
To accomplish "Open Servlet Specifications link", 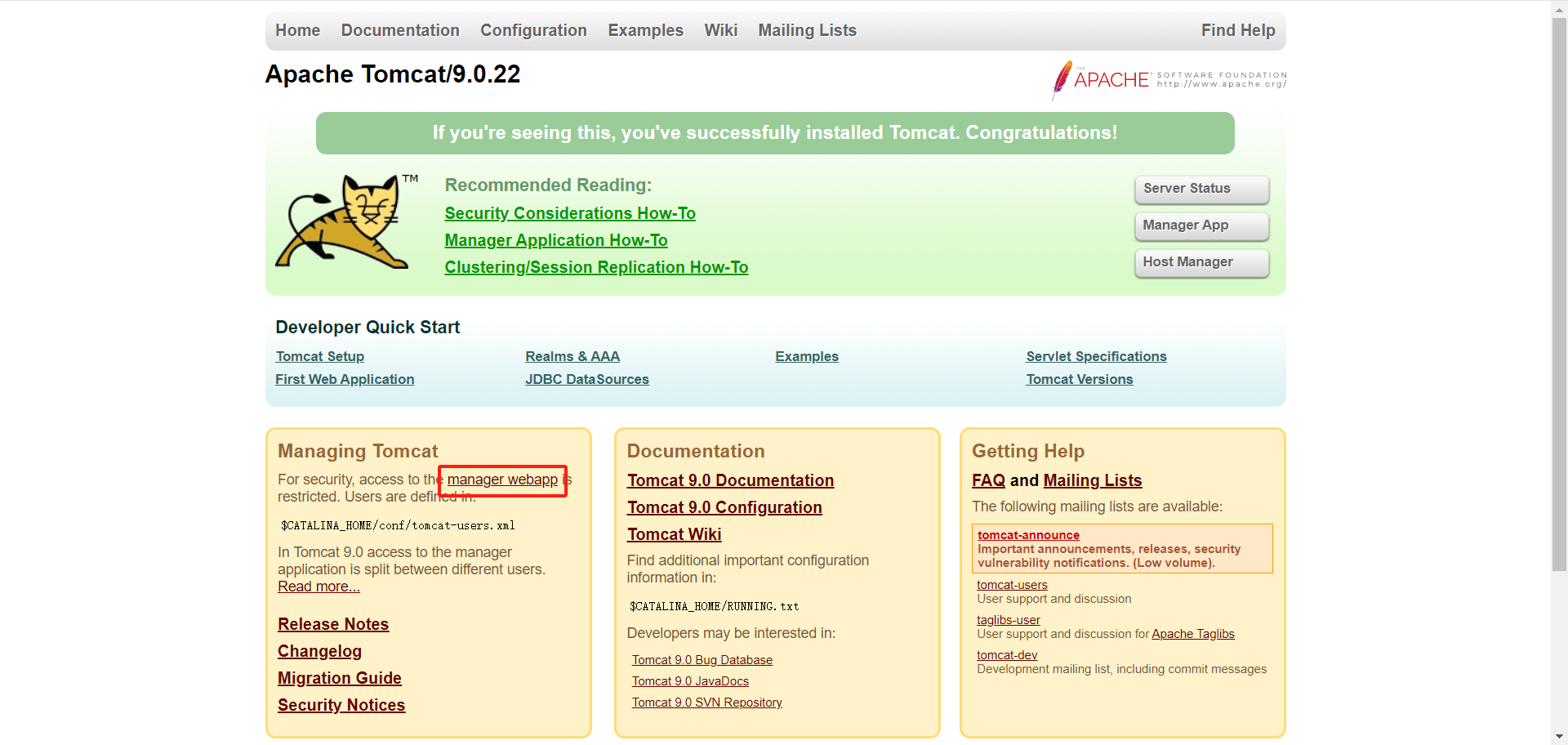I will tap(1096, 356).
